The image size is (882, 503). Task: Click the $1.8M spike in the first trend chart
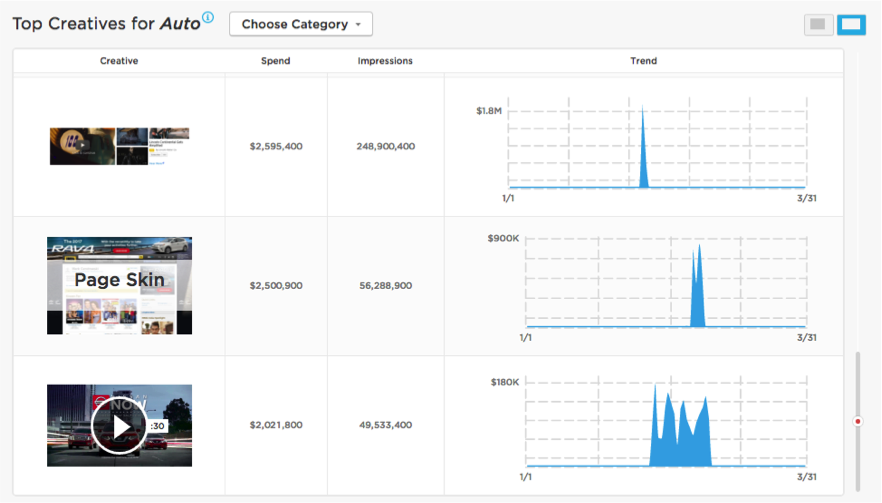(644, 147)
